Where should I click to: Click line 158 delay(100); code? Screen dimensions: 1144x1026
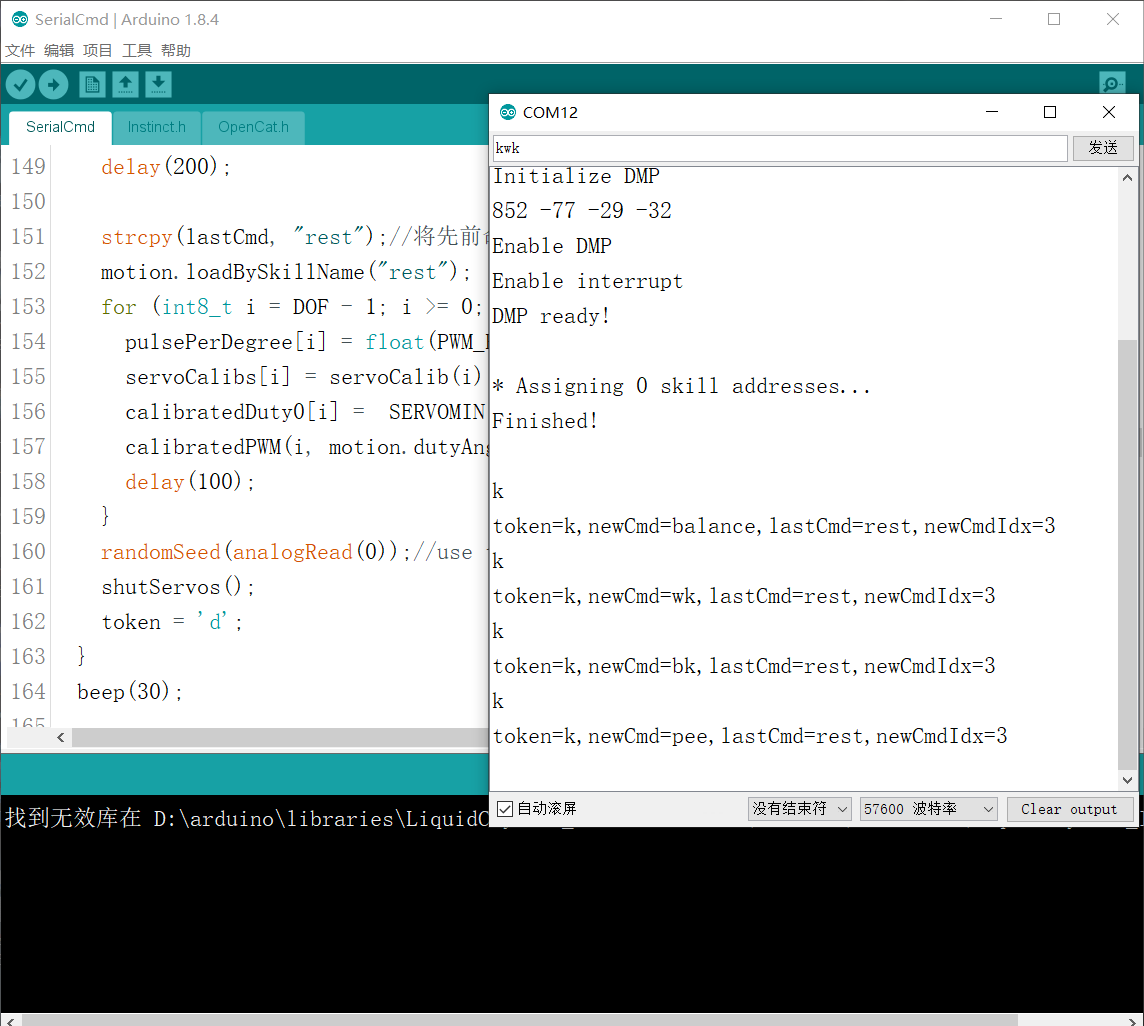[x=190, y=482]
